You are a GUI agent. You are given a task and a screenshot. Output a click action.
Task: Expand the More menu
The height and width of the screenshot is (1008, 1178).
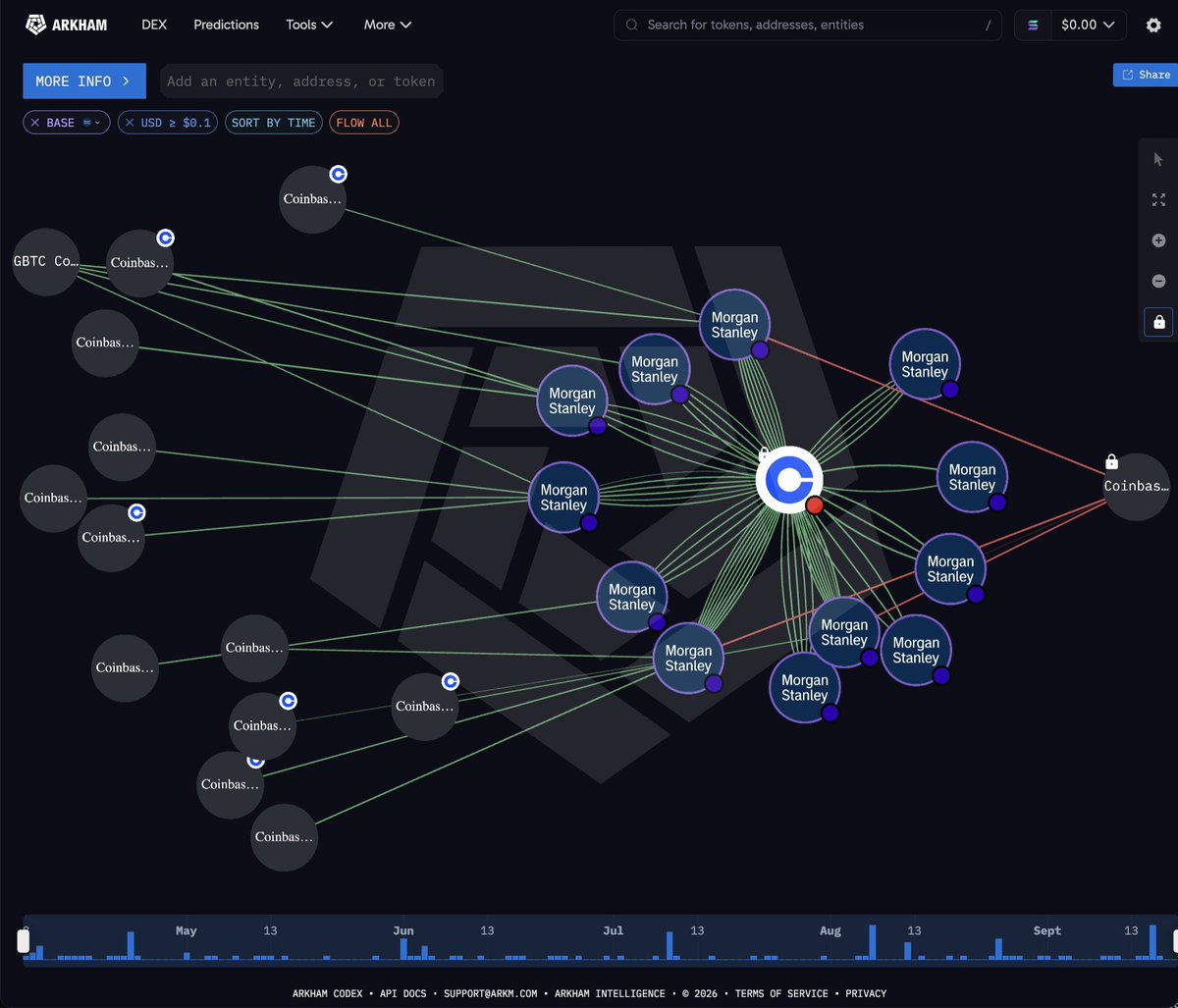click(x=388, y=25)
